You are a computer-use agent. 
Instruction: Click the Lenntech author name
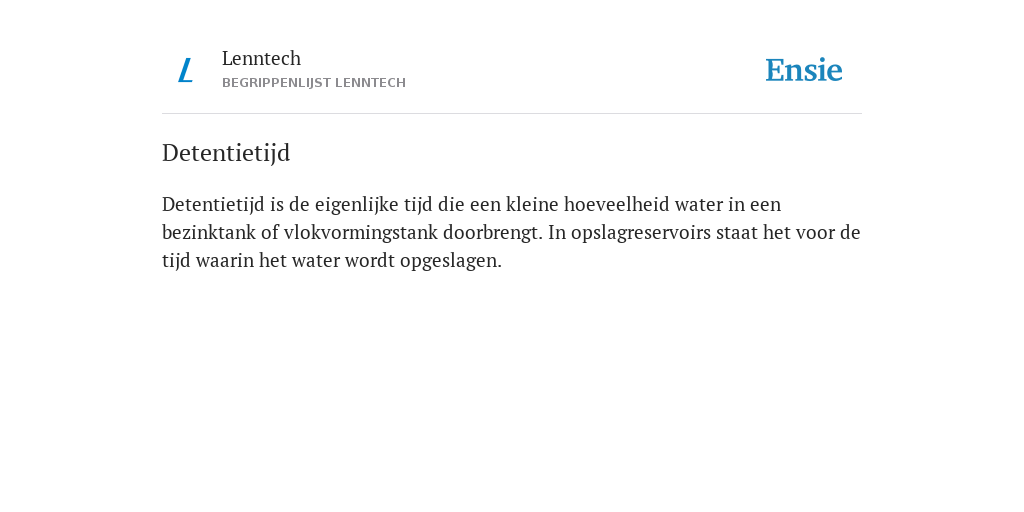(261, 58)
